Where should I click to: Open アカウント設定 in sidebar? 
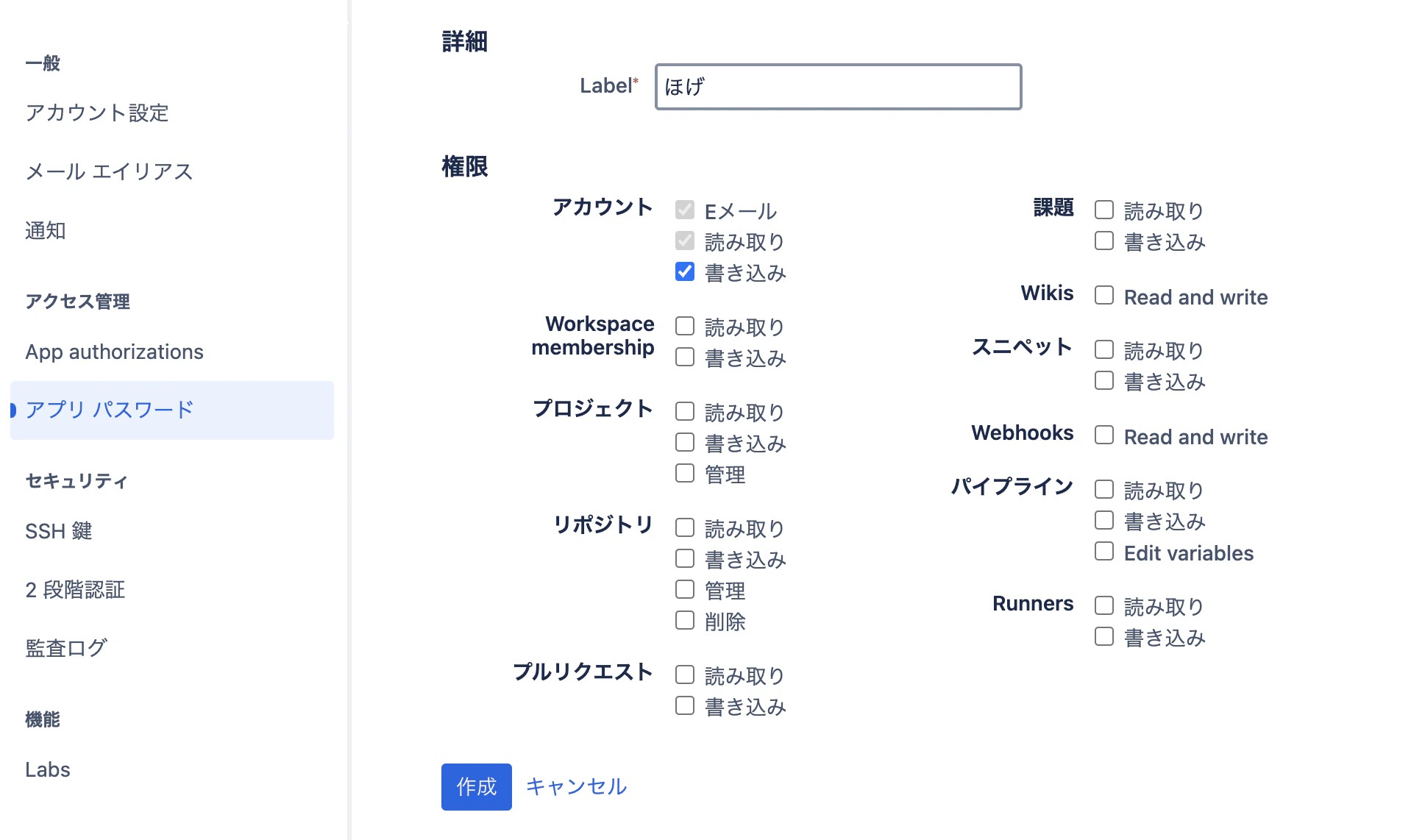(x=97, y=113)
